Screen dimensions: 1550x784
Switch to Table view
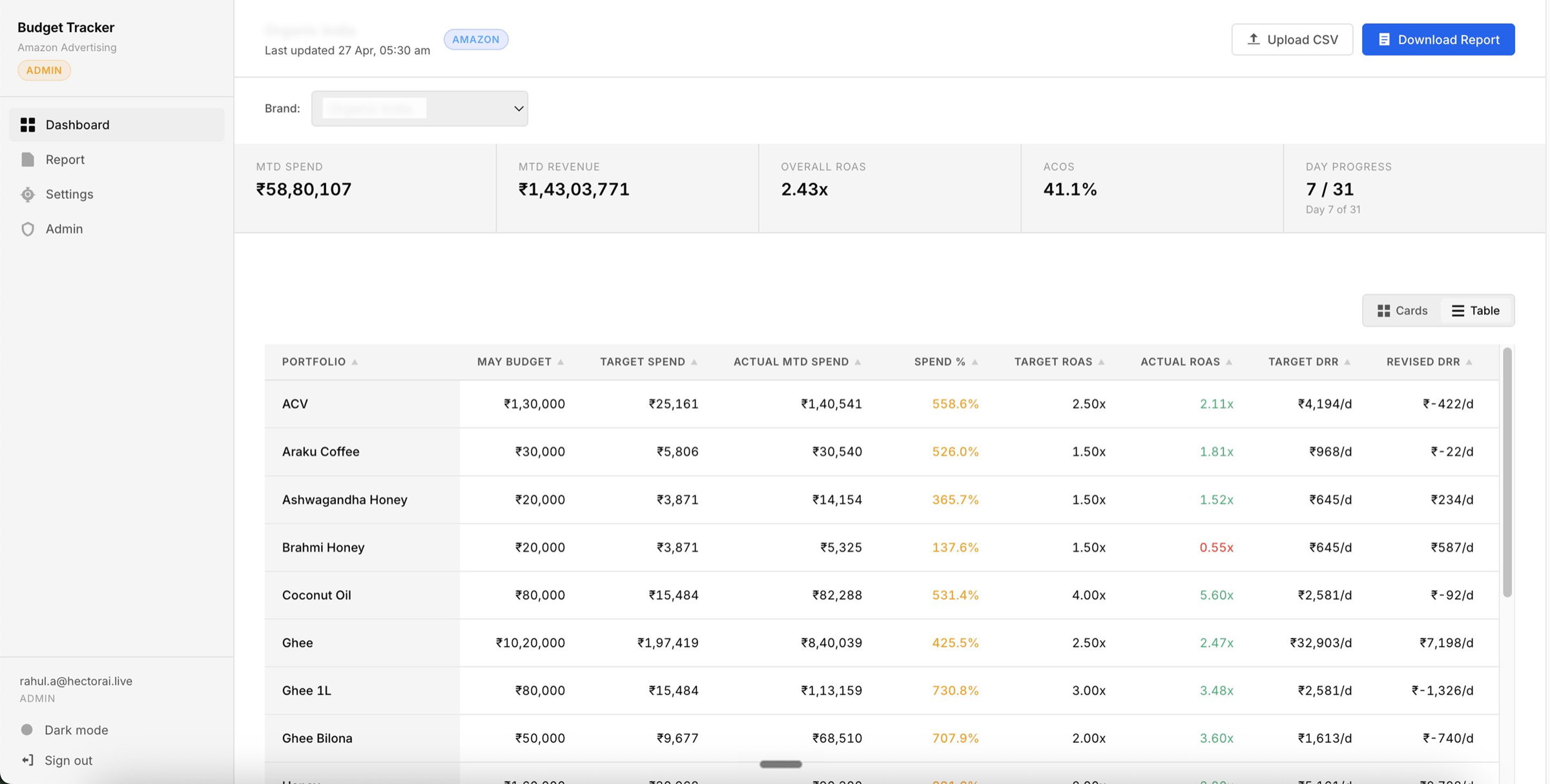pos(1476,311)
